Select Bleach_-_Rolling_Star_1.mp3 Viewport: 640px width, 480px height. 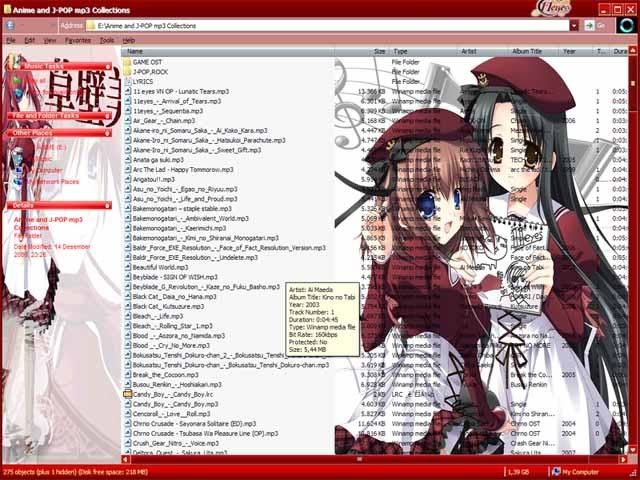coord(173,326)
